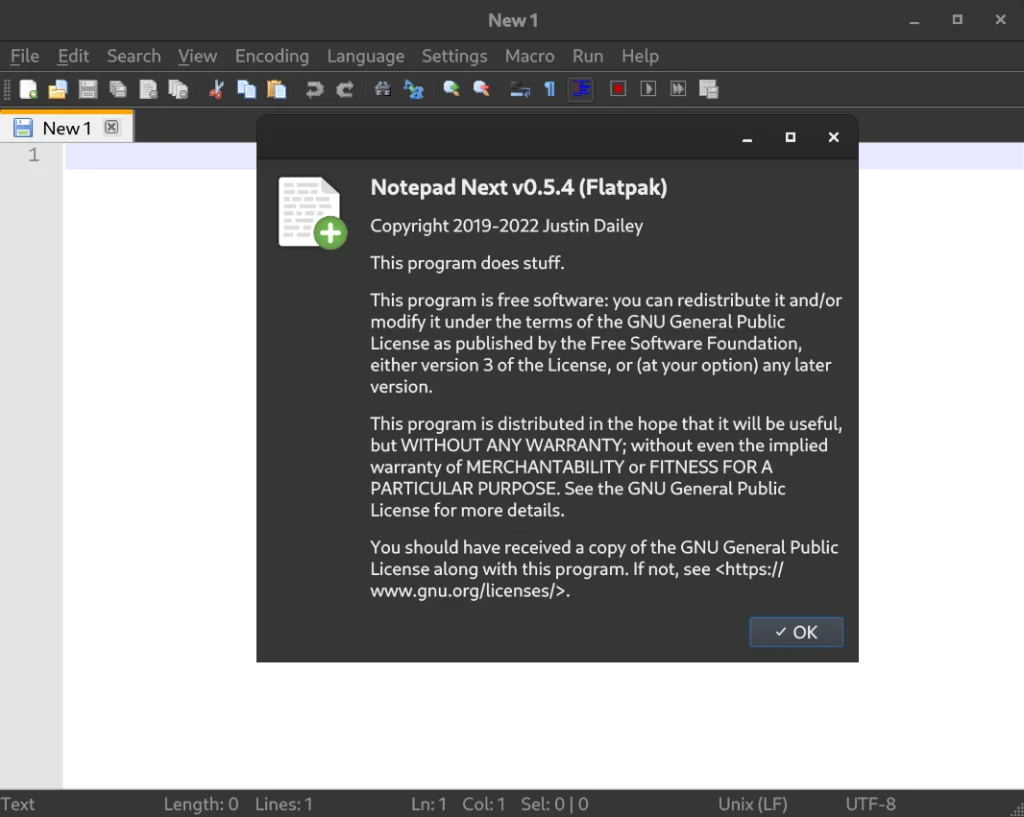Zoom in using the magnifier-plus icon
The image size is (1024, 817).
[451, 89]
